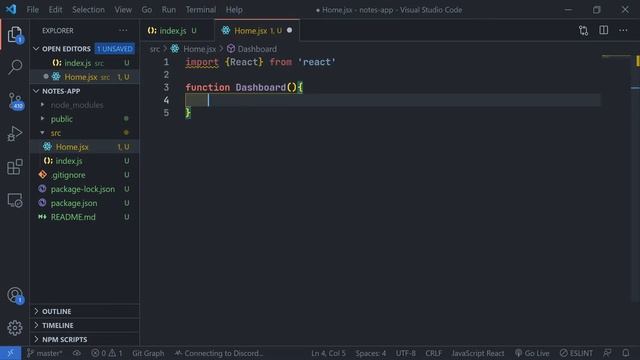Viewport: 640px width, 360px height.
Task: Change indentation via Spaces: 4
Action: pyautogui.click(x=371, y=353)
